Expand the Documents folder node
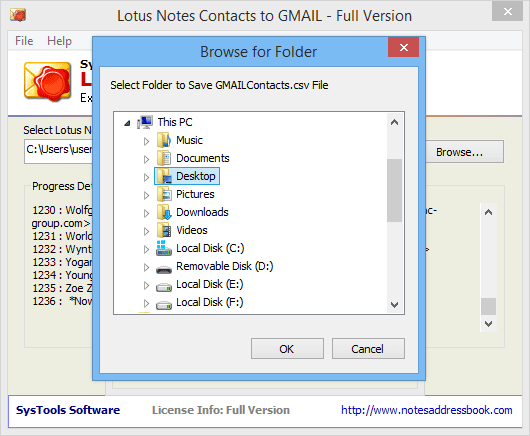Image resolution: width=530 pixels, height=436 pixels. click(146, 159)
